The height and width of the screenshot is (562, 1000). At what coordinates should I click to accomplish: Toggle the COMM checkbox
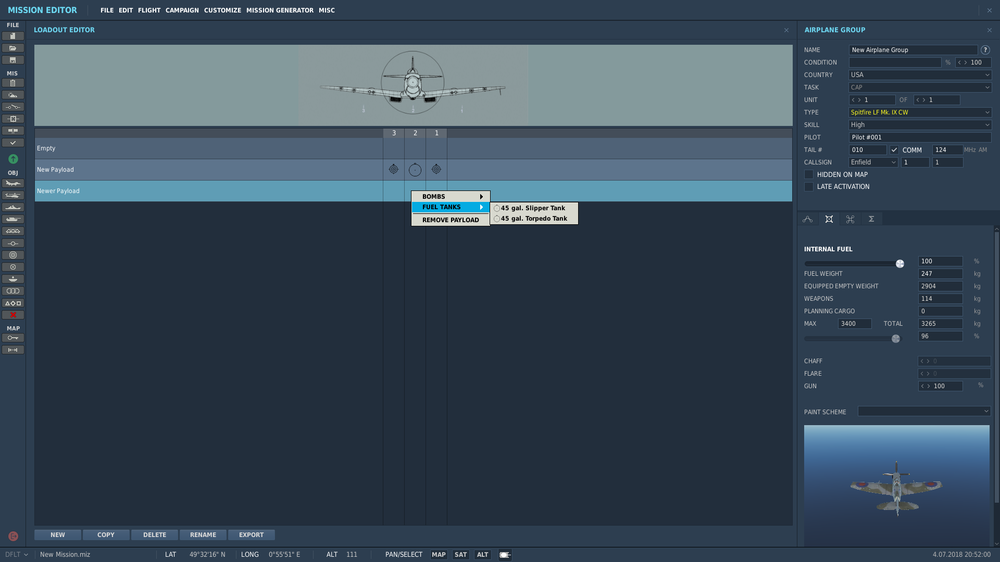[x=894, y=150]
